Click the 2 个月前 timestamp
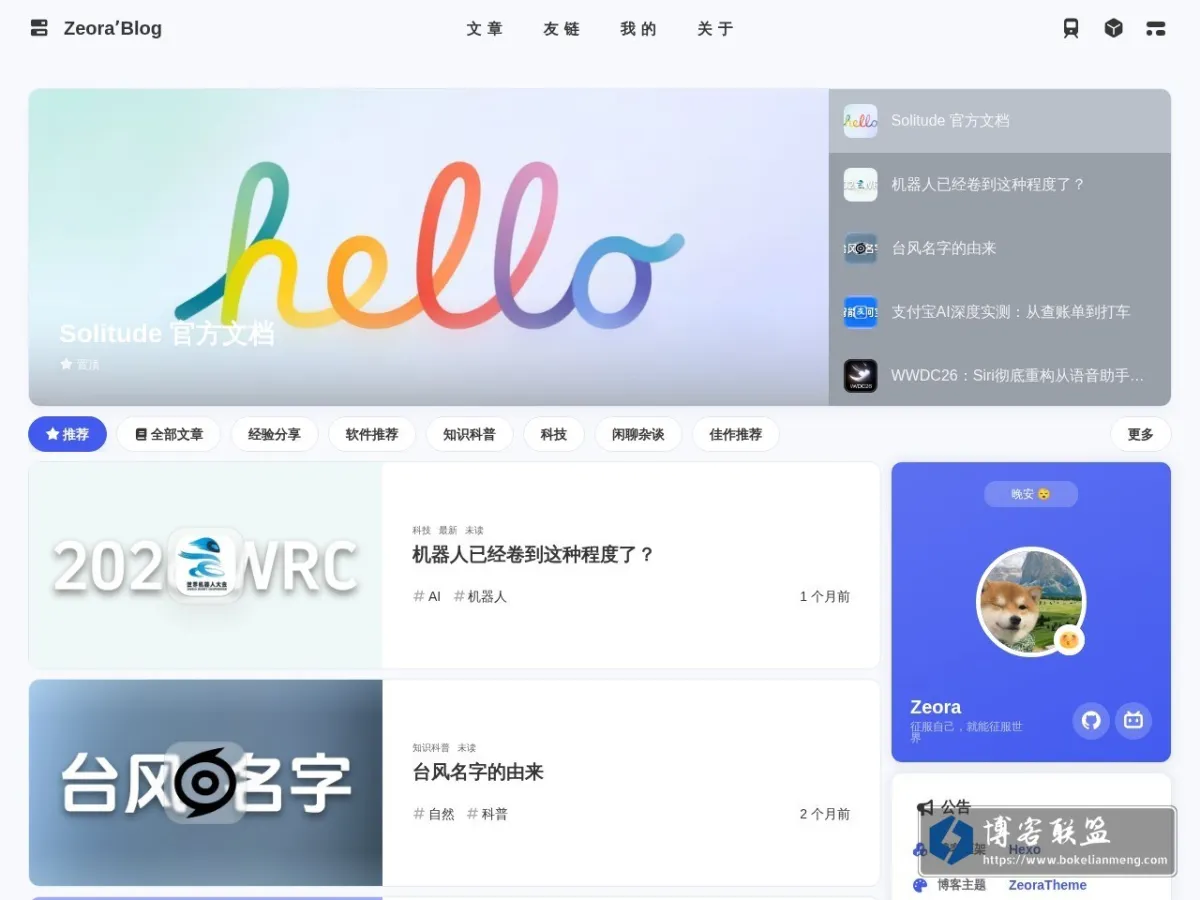Viewport: 1200px width, 900px height. coord(825,815)
